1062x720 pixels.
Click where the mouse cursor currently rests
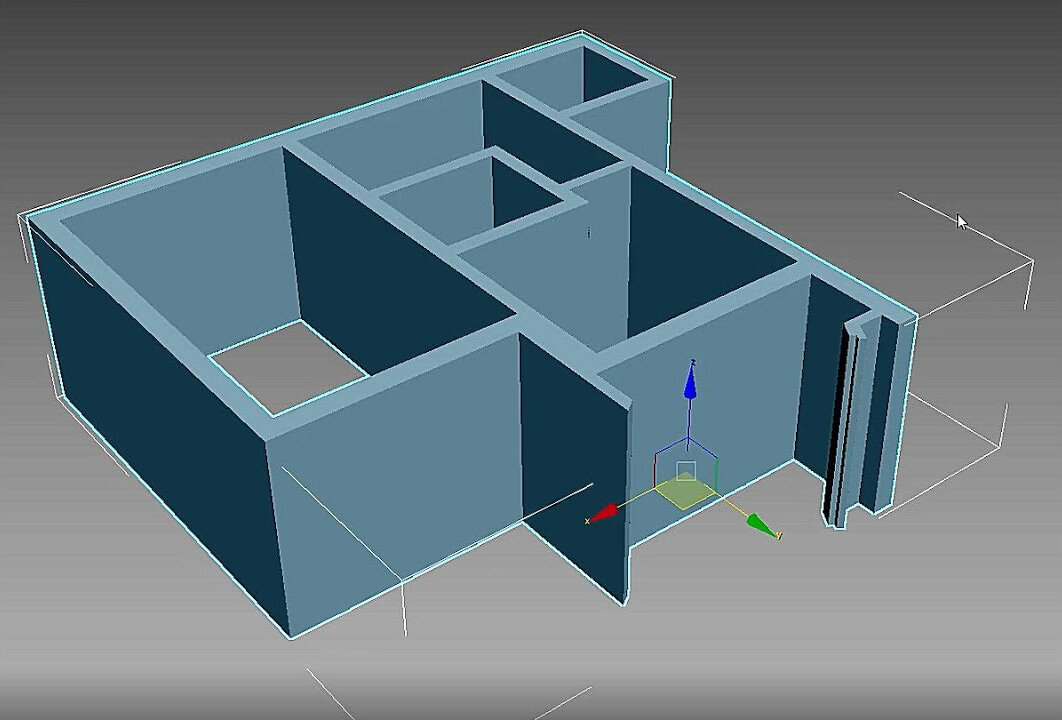958,219
